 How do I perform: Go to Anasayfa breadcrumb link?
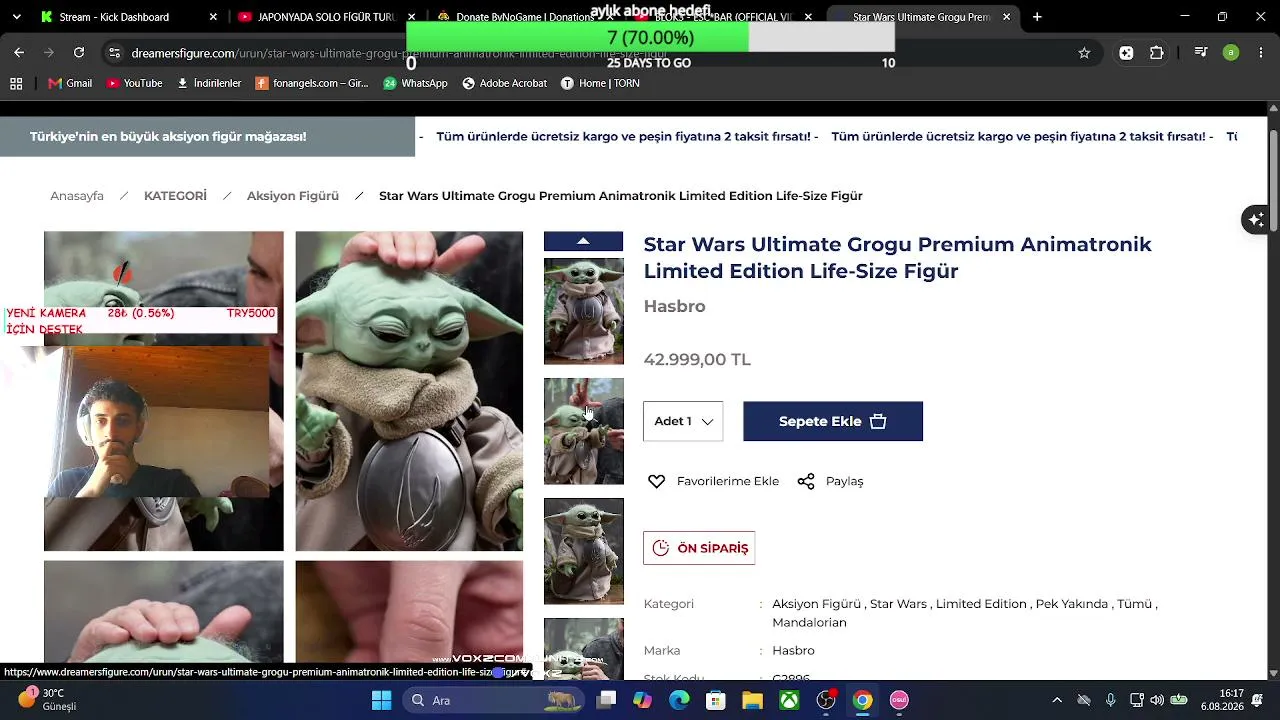77,196
